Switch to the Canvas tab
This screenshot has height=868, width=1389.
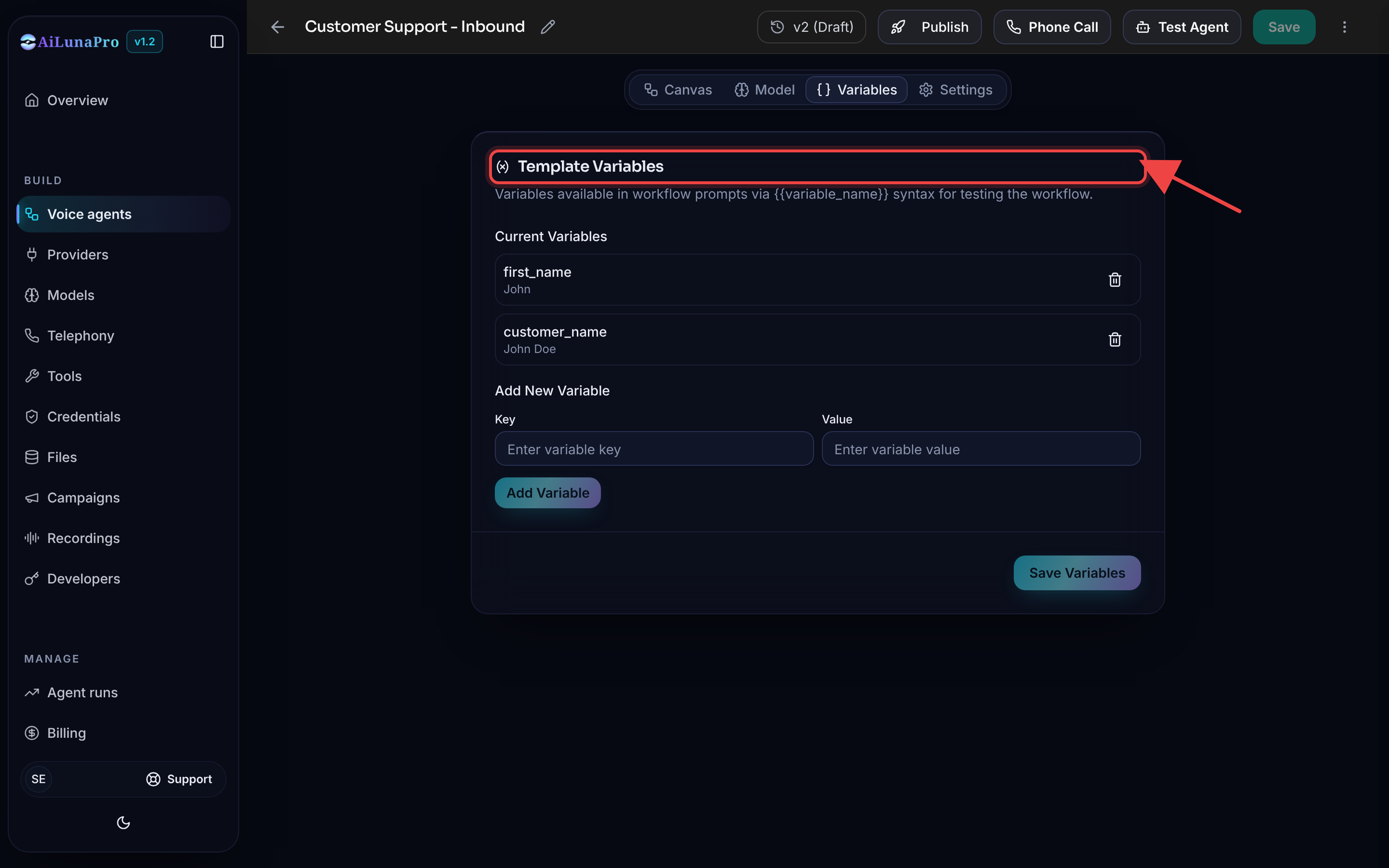[678, 90]
